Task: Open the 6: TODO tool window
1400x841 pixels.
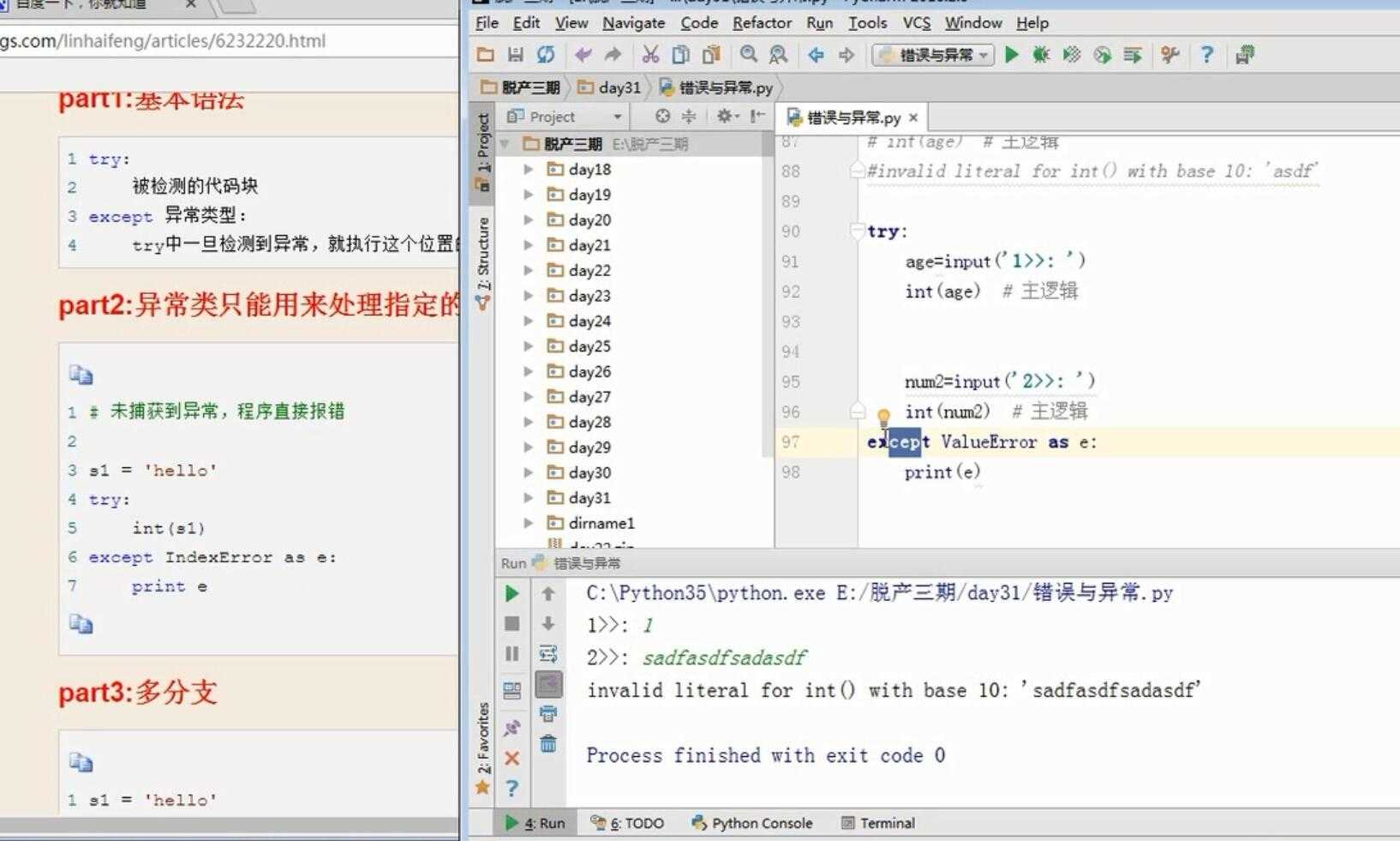Action: [x=628, y=823]
